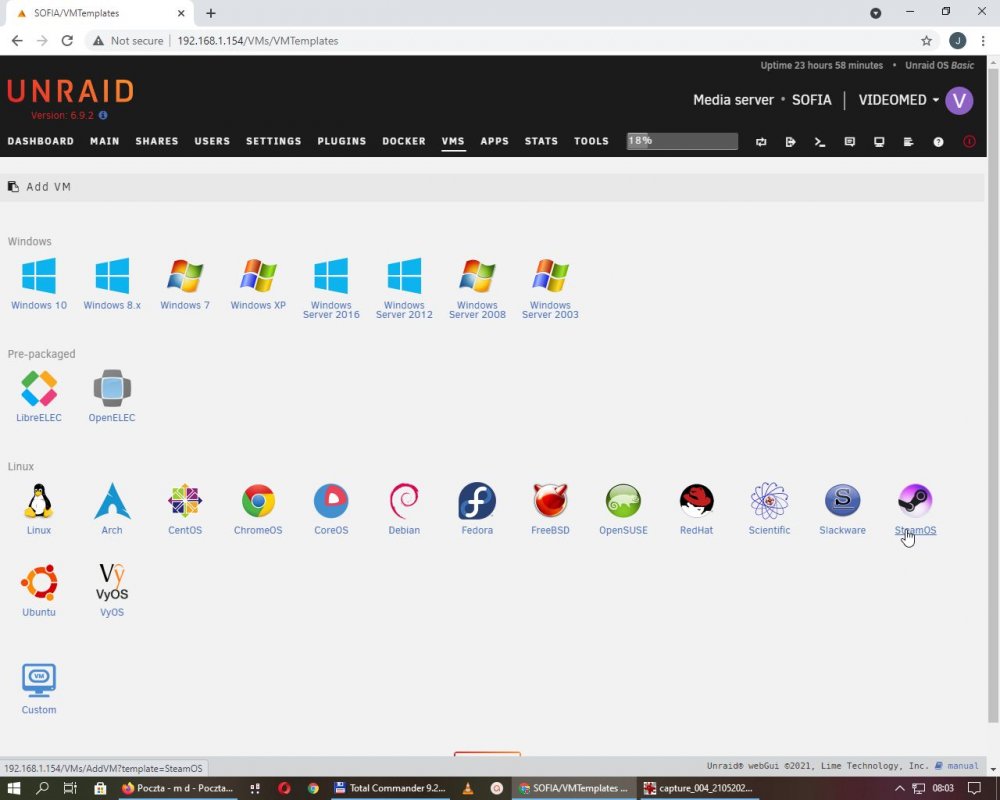Image resolution: width=1000 pixels, height=800 pixels.
Task: Choose the Slackware template
Action: 842,508
